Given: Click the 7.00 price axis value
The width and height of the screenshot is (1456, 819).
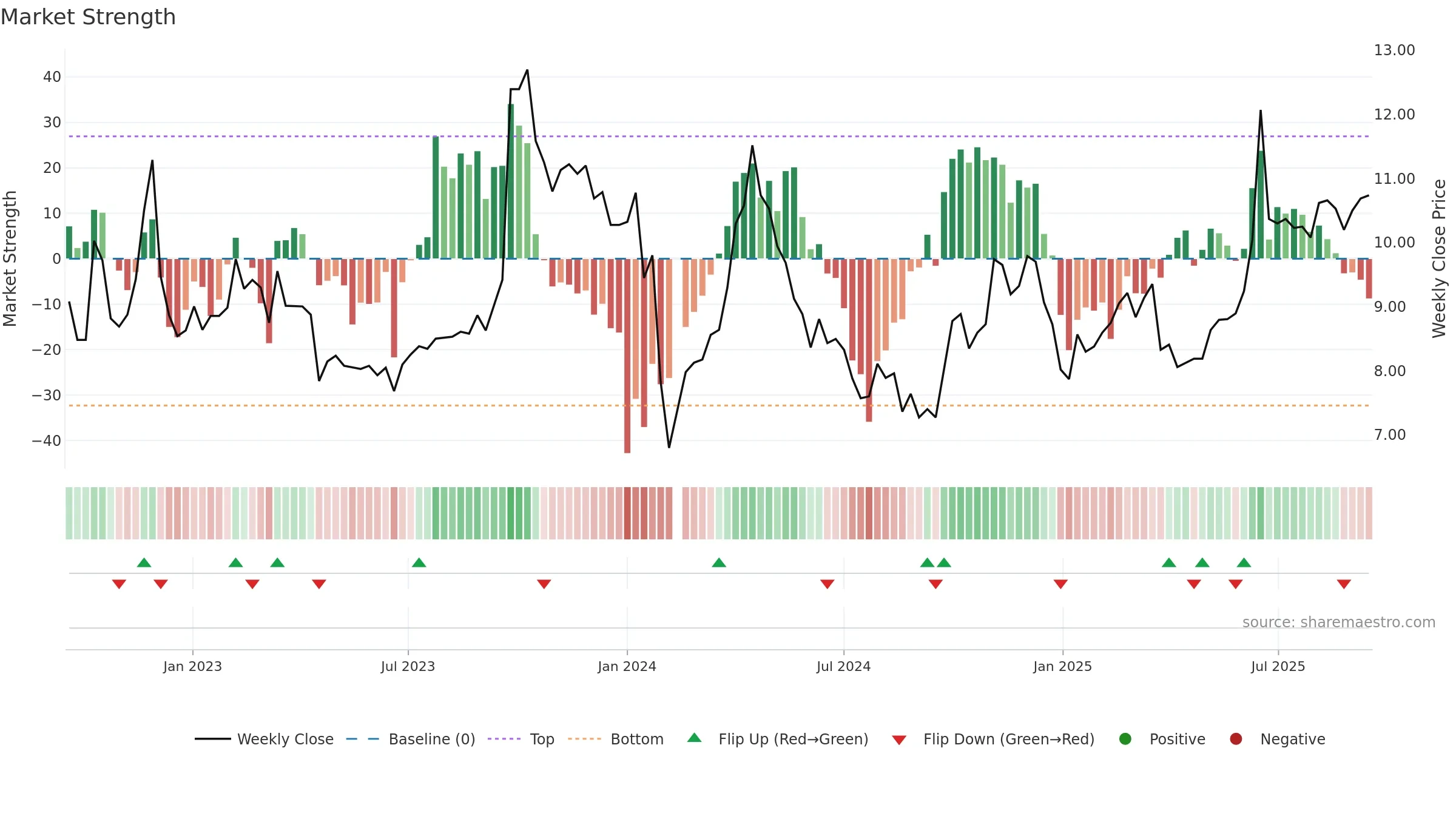Looking at the screenshot, I should 1389,434.
